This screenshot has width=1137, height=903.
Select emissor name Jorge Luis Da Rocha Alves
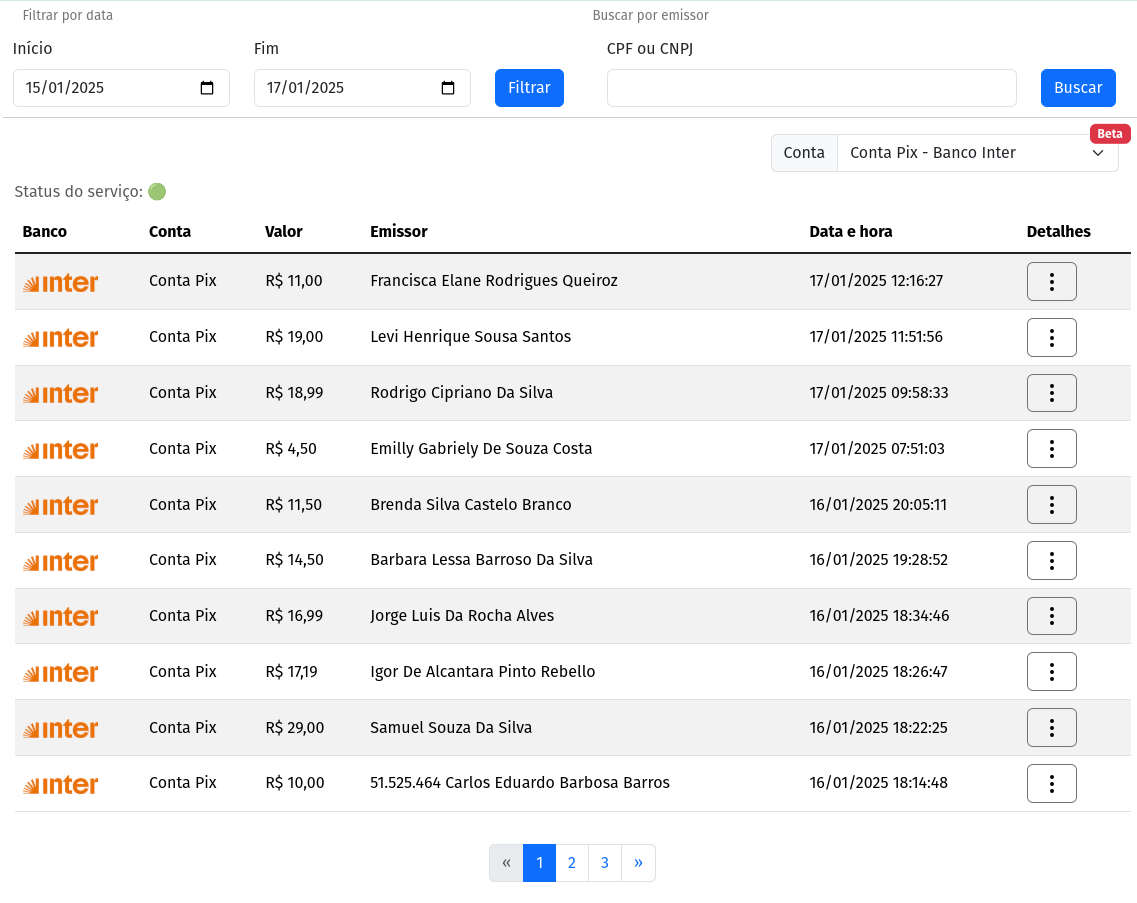pyautogui.click(x=462, y=615)
